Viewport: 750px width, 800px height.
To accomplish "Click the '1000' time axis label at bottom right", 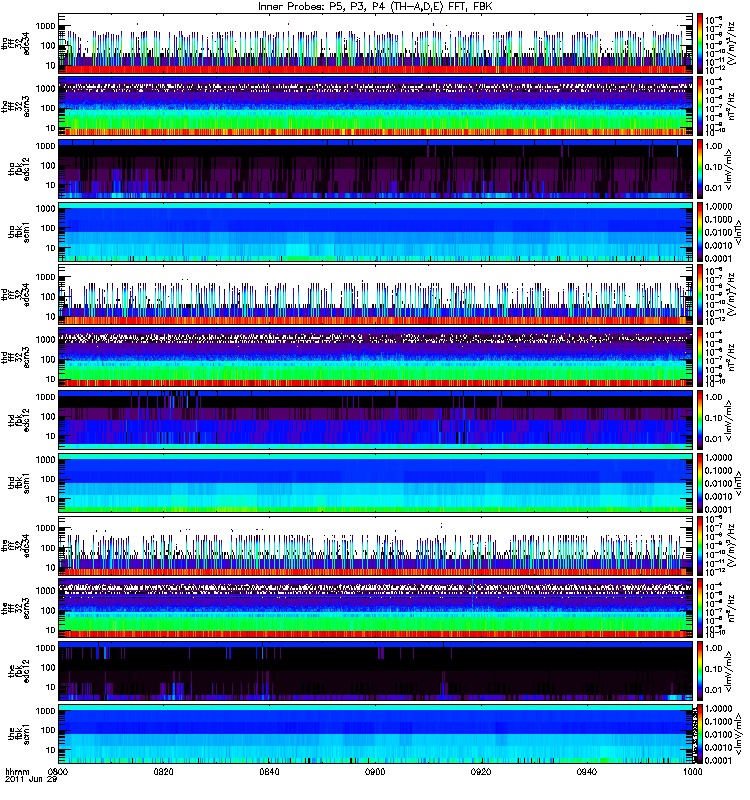I will (692, 772).
